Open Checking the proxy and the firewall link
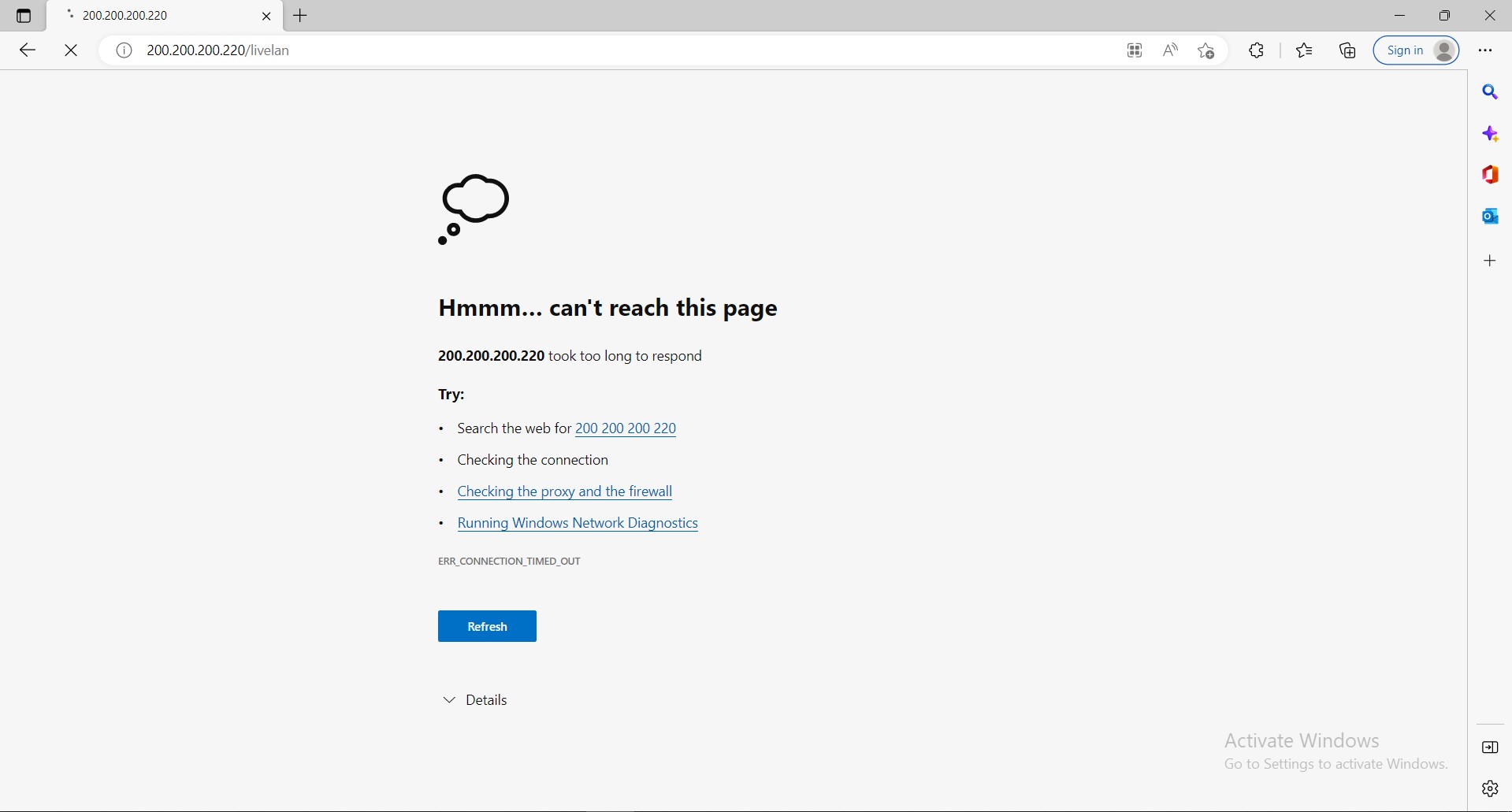 point(565,492)
